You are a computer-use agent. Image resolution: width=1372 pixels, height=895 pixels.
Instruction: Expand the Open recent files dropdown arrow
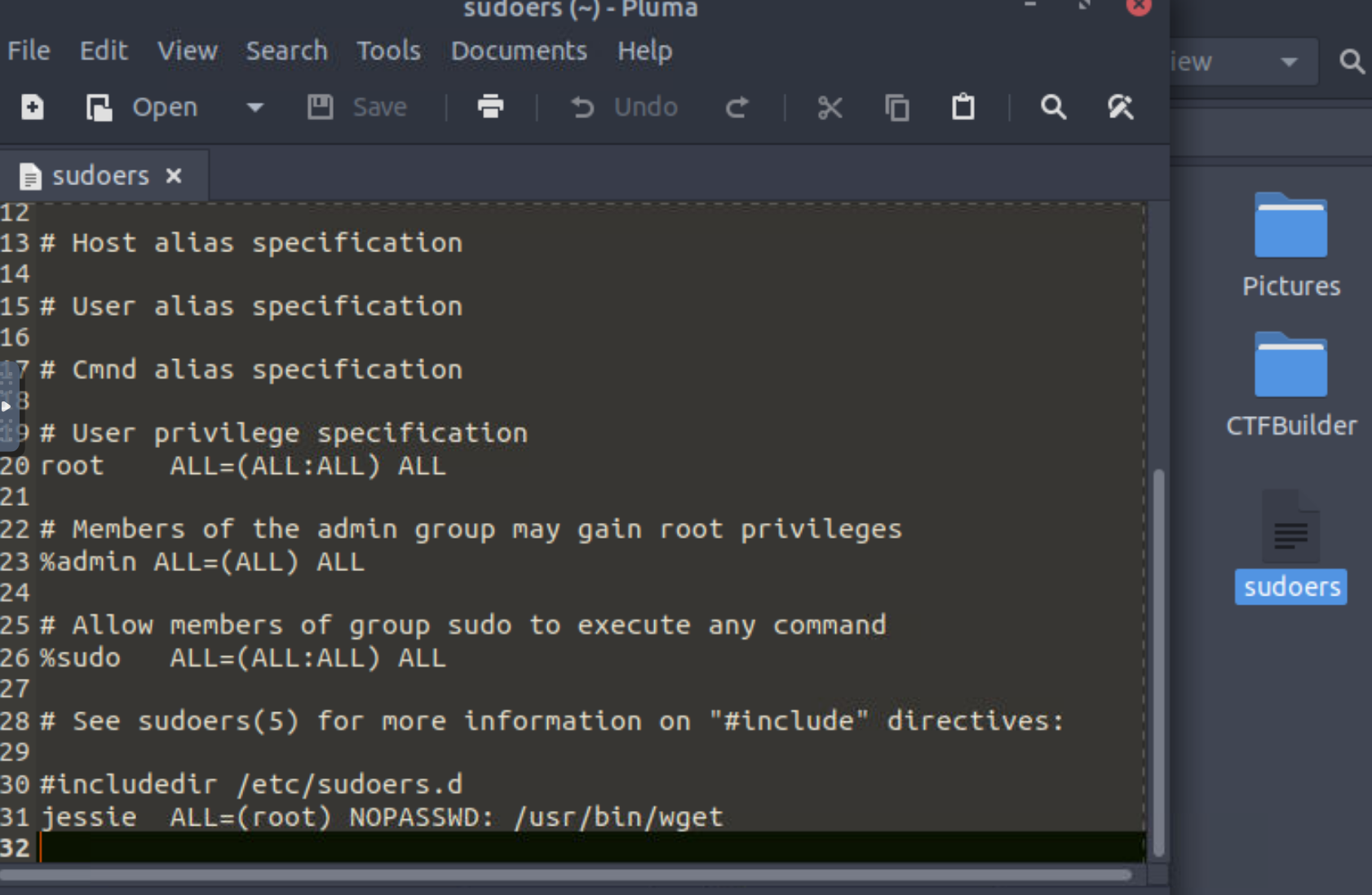coord(255,107)
